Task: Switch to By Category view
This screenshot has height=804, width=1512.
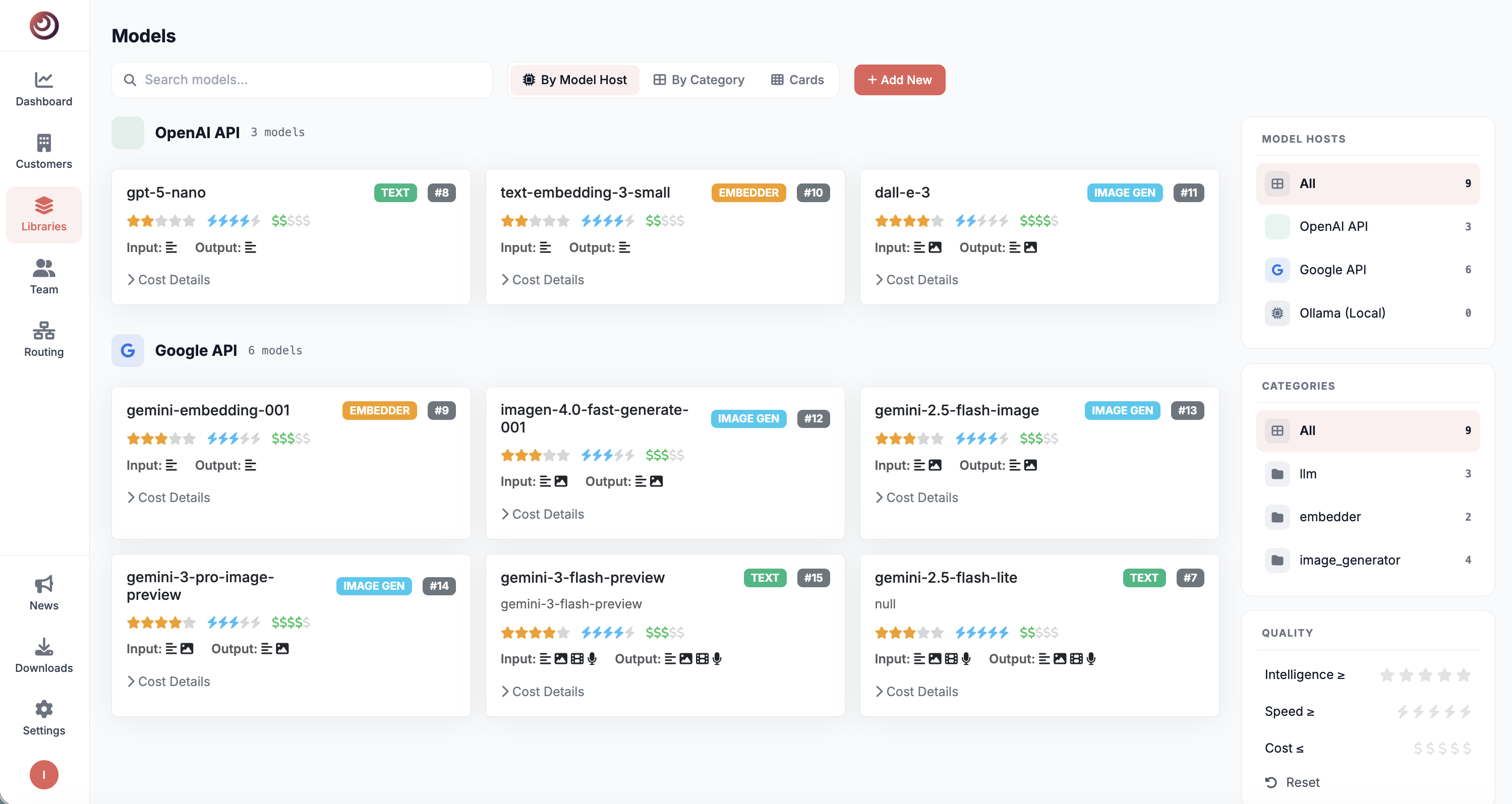Action: point(699,80)
